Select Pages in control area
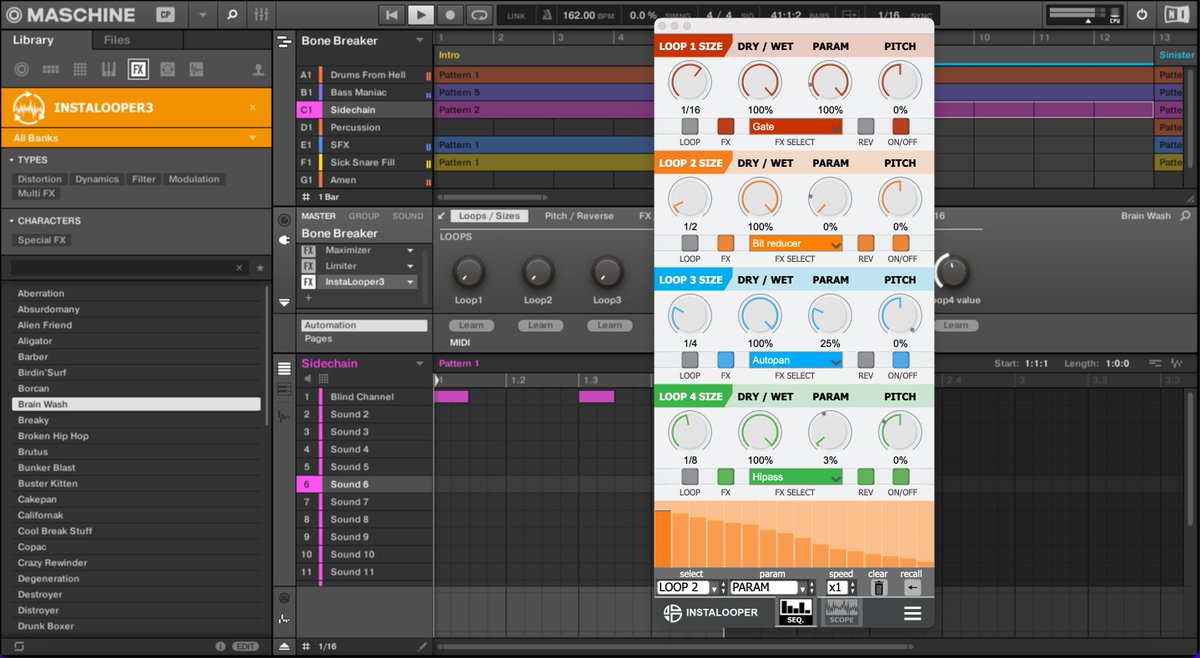1200x658 pixels. click(319, 339)
